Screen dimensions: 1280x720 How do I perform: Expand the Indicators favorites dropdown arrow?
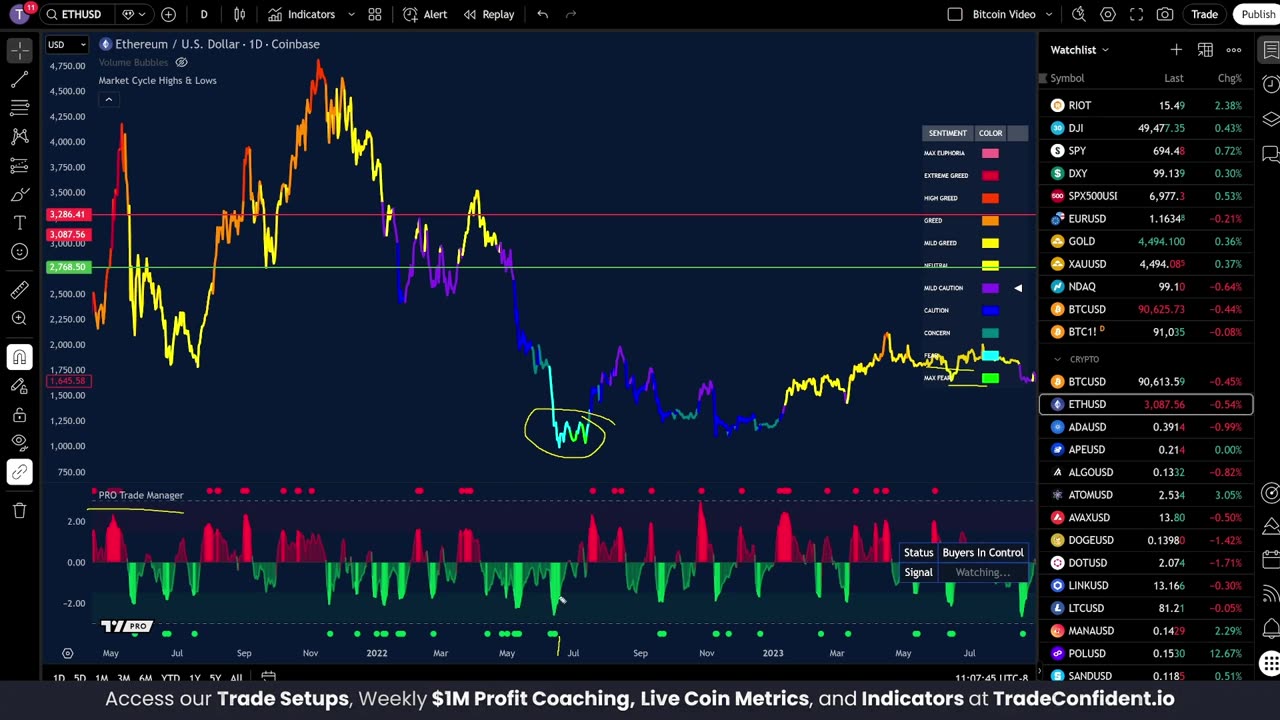pos(351,14)
